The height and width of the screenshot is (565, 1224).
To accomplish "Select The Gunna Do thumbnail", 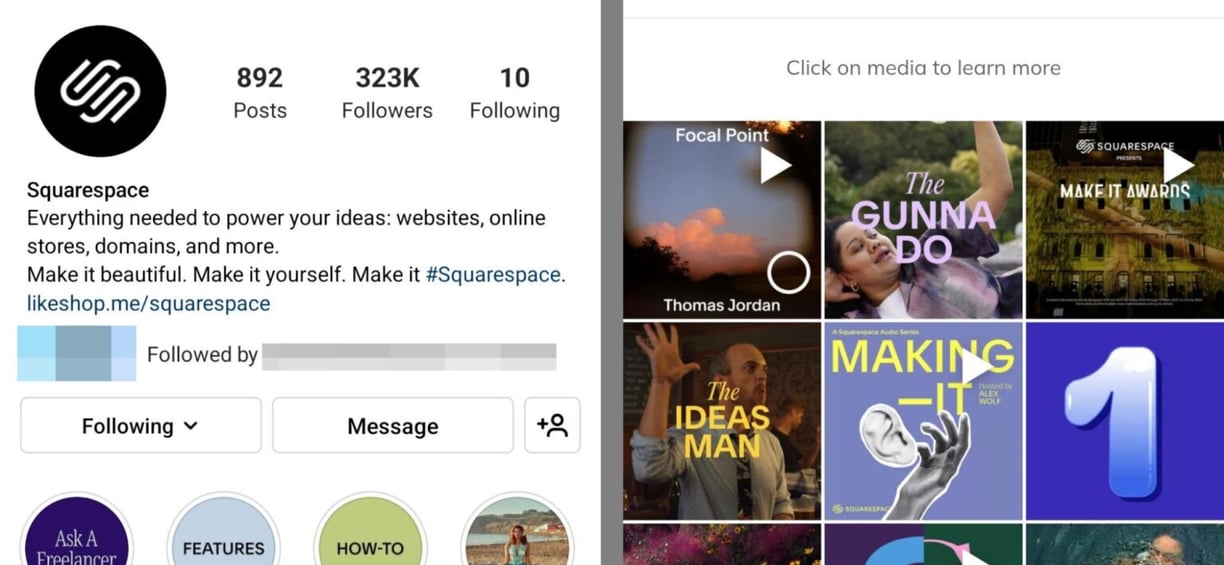I will click(x=923, y=220).
